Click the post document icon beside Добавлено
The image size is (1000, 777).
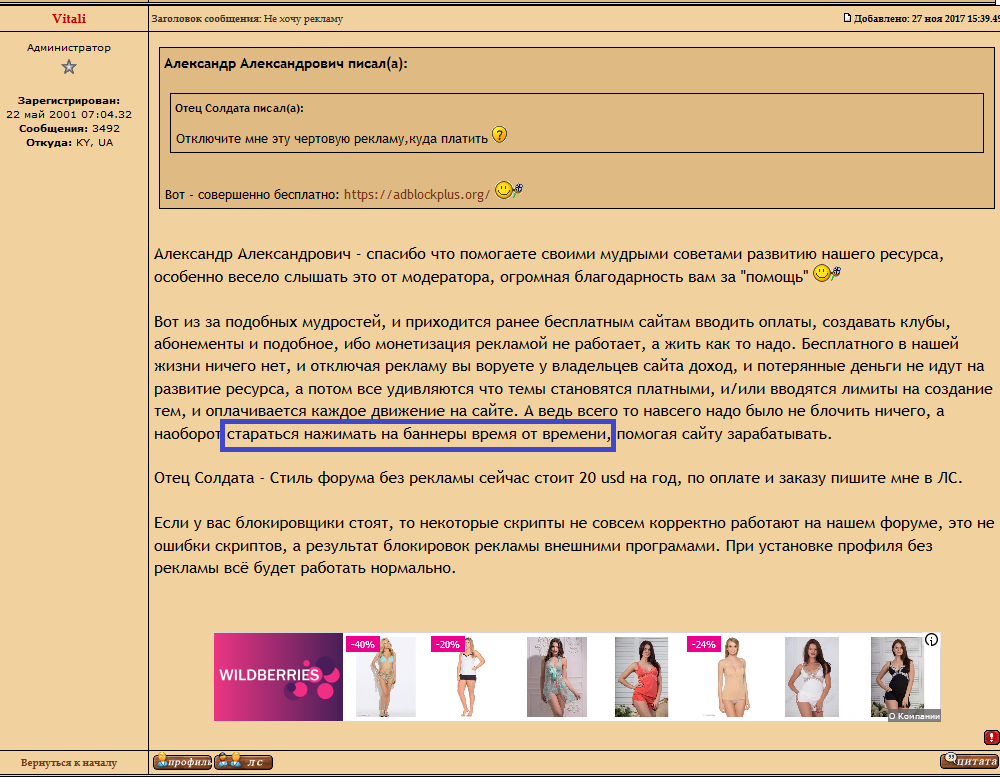[848, 17]
